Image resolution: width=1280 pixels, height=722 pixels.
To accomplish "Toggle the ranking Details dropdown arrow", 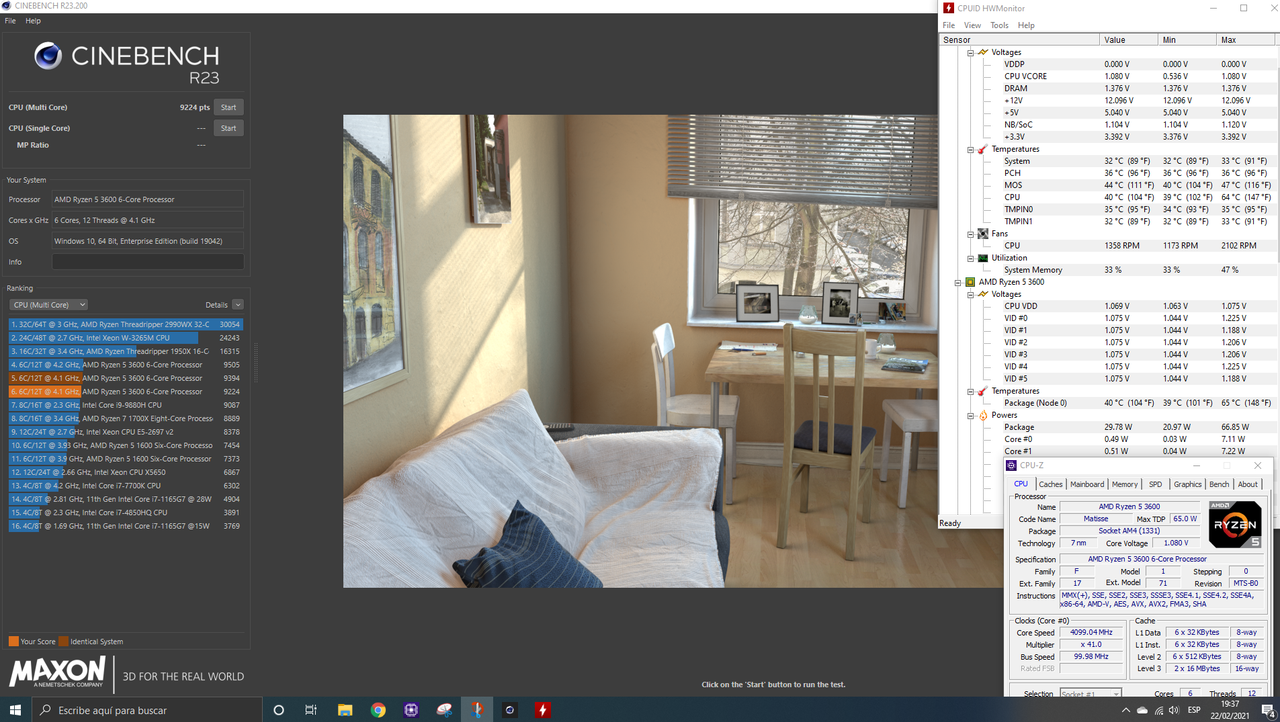I will [238, 305].
